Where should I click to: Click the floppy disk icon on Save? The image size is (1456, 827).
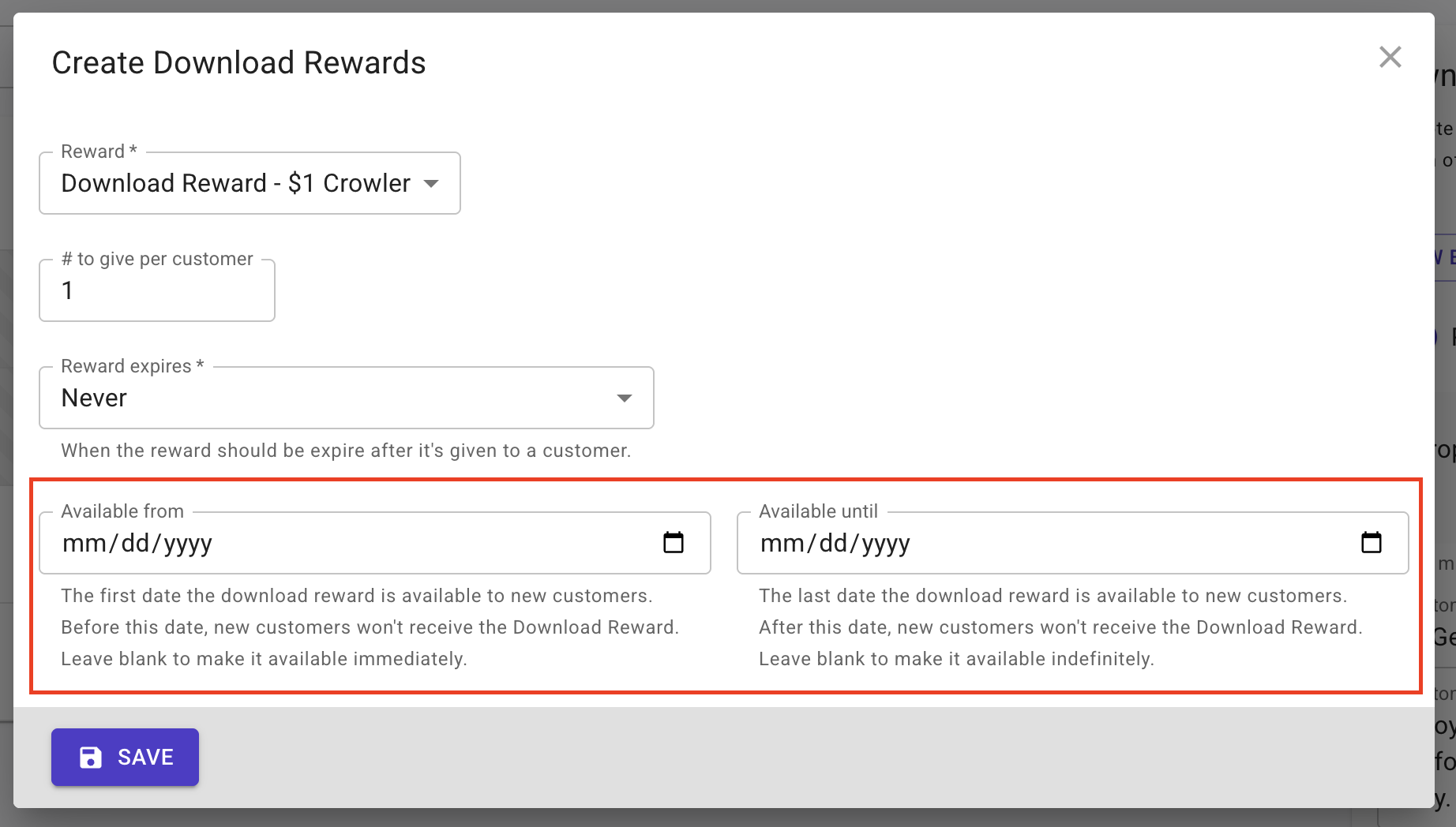91,758
